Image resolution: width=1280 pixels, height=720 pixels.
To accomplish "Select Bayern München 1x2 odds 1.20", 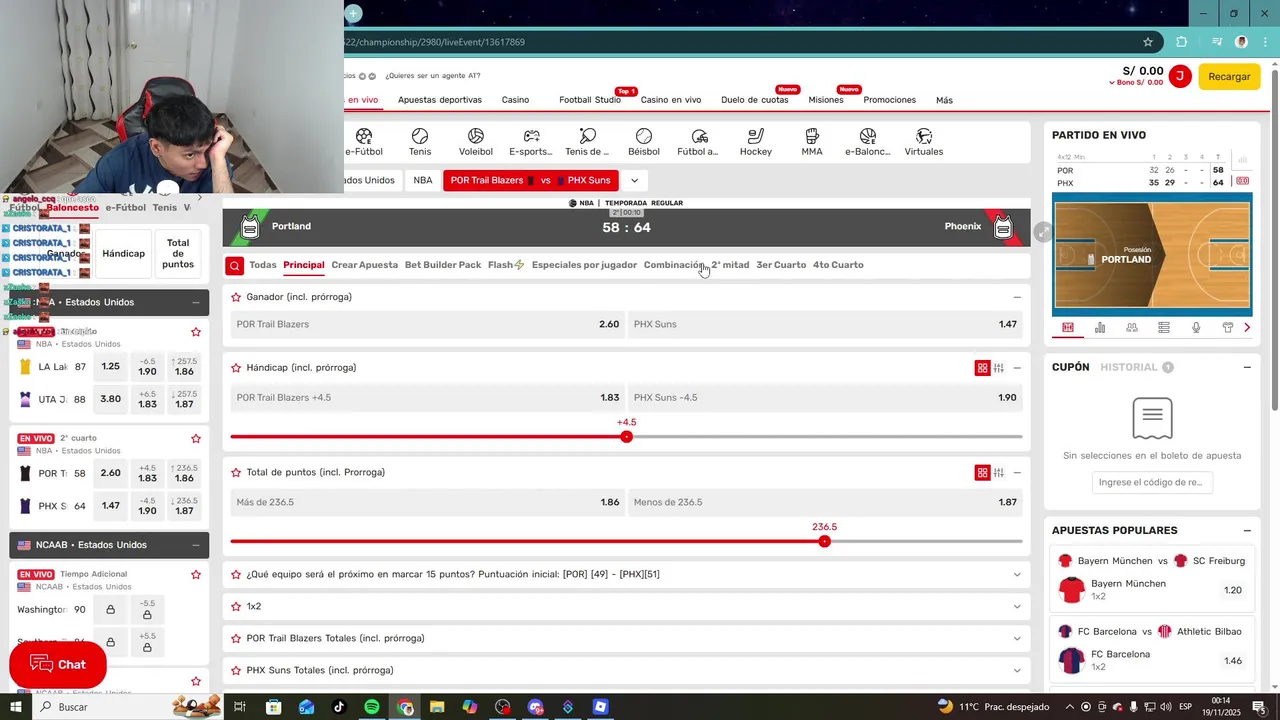I will 1233,591.
